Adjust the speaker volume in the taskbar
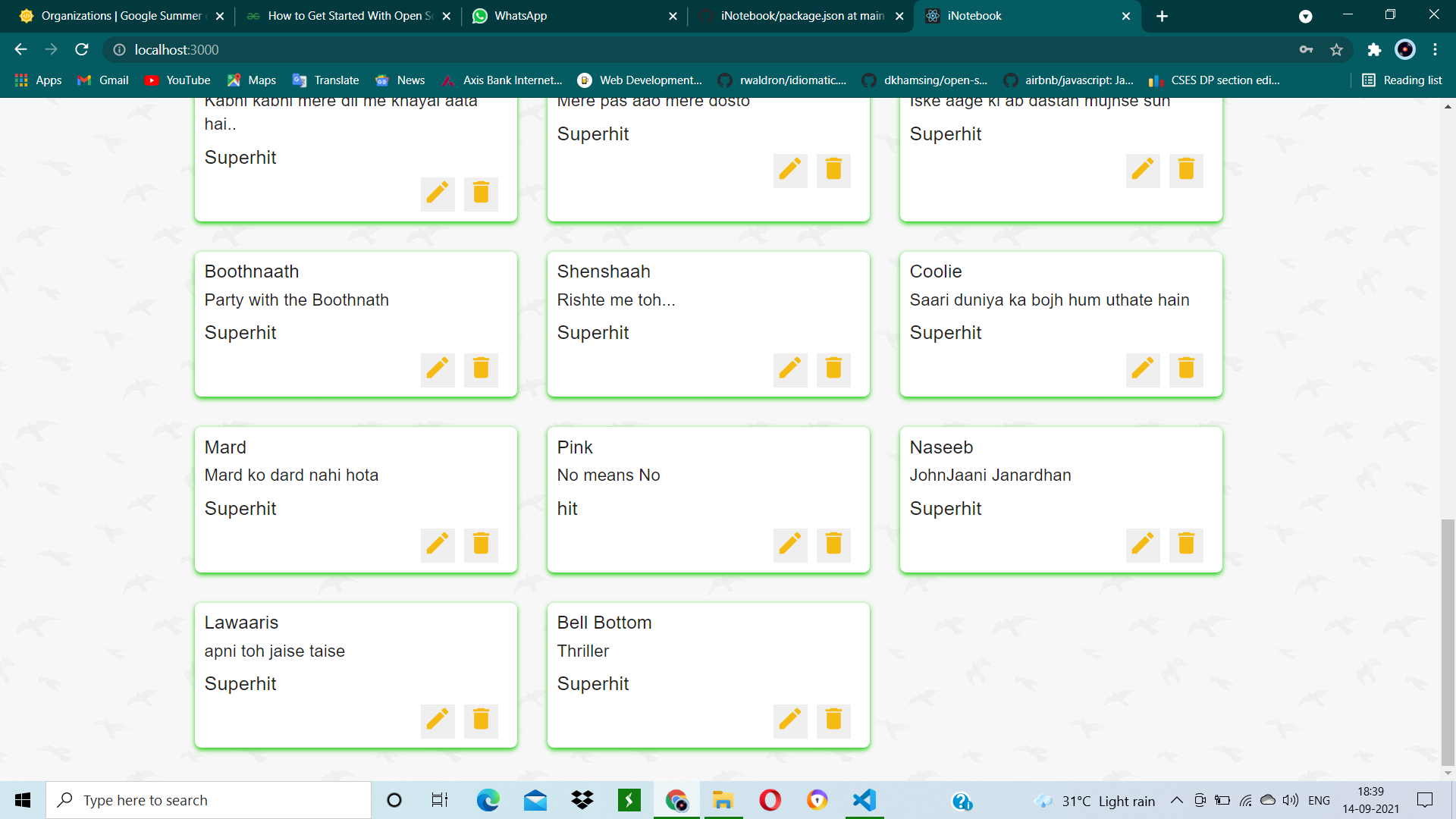Screen dimensions: 1456x819 coord(1289,800)
